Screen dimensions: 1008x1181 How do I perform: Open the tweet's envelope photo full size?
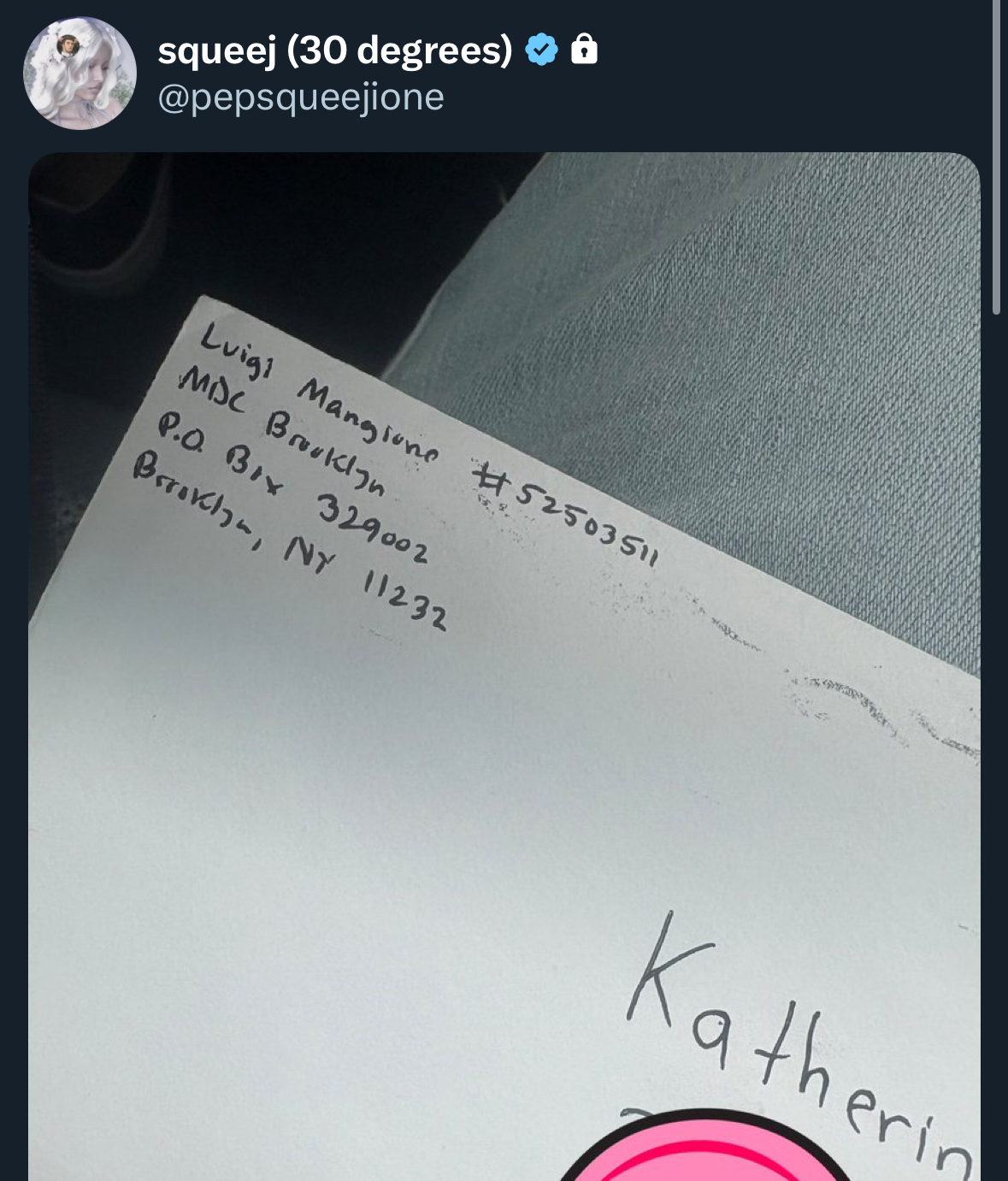pos(504,667)
